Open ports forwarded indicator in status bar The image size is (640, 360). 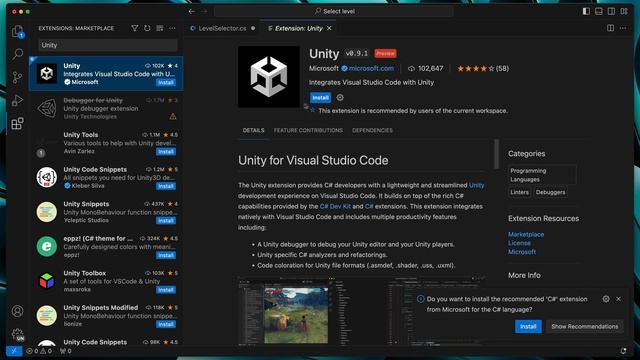[65, 351]
